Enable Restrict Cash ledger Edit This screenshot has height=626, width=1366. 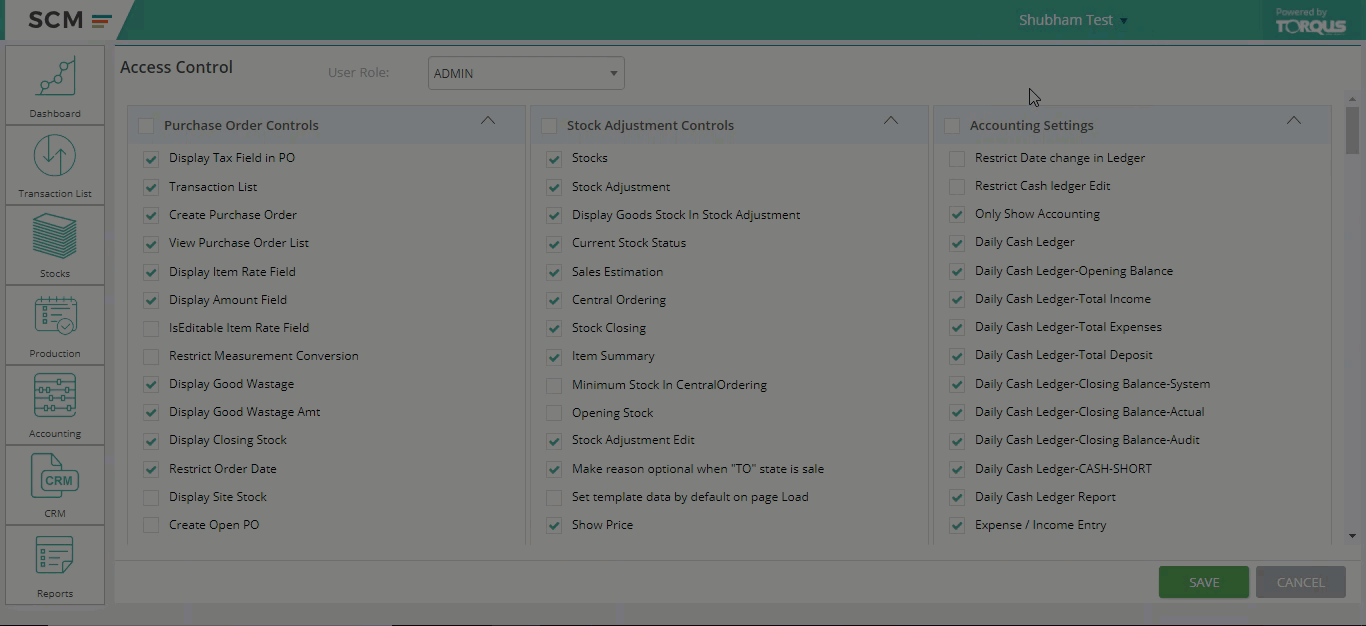point(957,186)
